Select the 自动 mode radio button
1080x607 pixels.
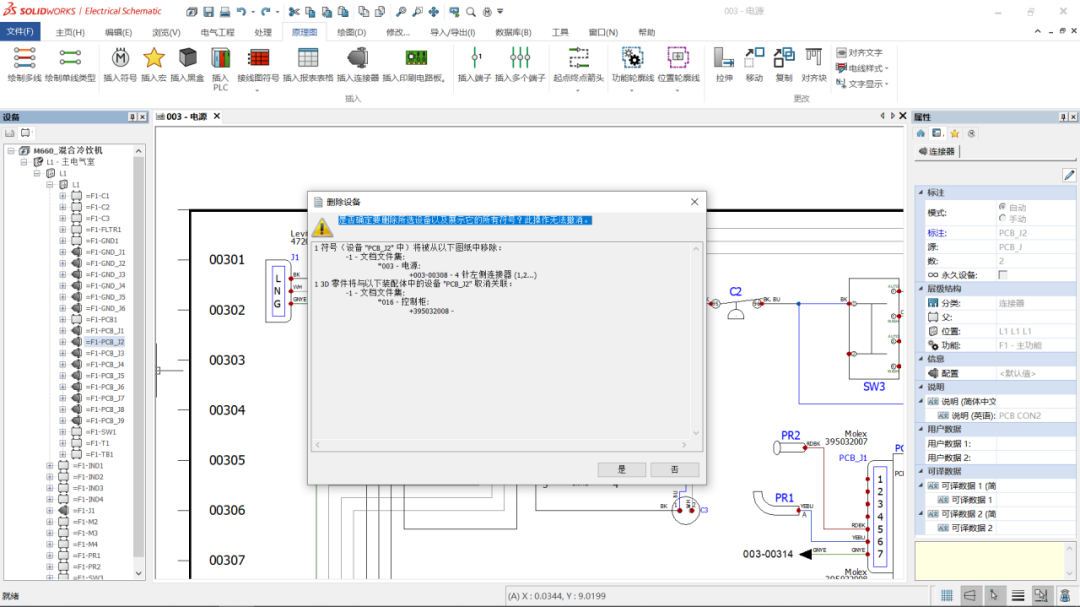tap(1003, 206)
